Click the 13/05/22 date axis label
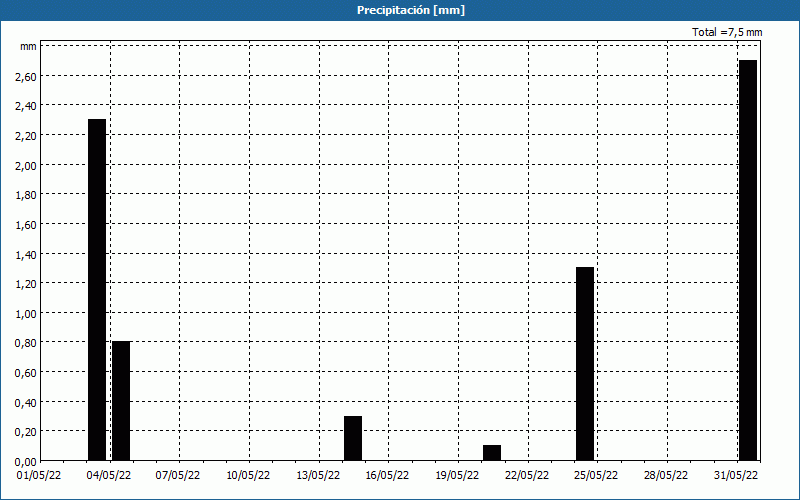Screen dimensions: 800x500 [319, 476]
